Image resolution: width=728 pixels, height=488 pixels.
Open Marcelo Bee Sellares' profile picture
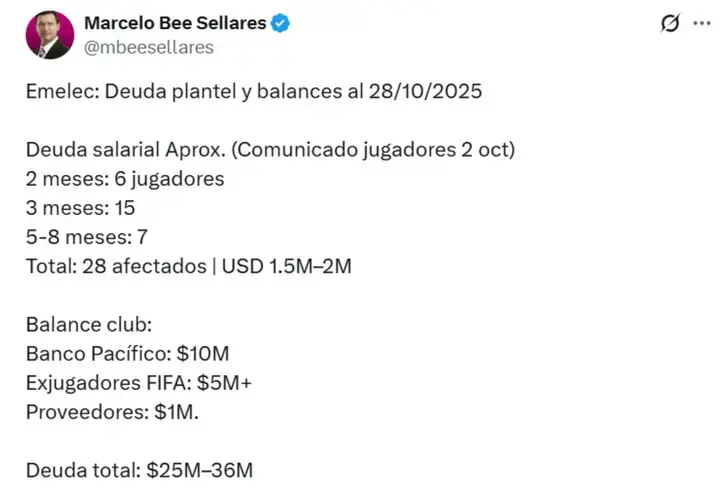pyautogui.click(x=49, y=35)
